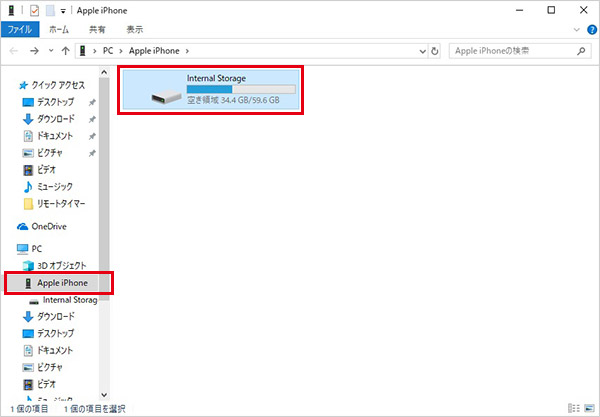Click the Forward navigation arrow
Image resolution: width=600 pixels, height=417 pixels.
point(34,51)
